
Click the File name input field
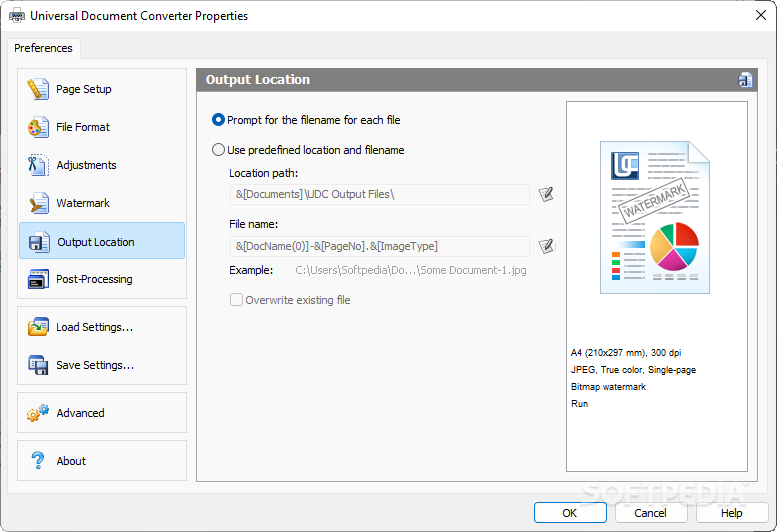(x=380, y=246)
